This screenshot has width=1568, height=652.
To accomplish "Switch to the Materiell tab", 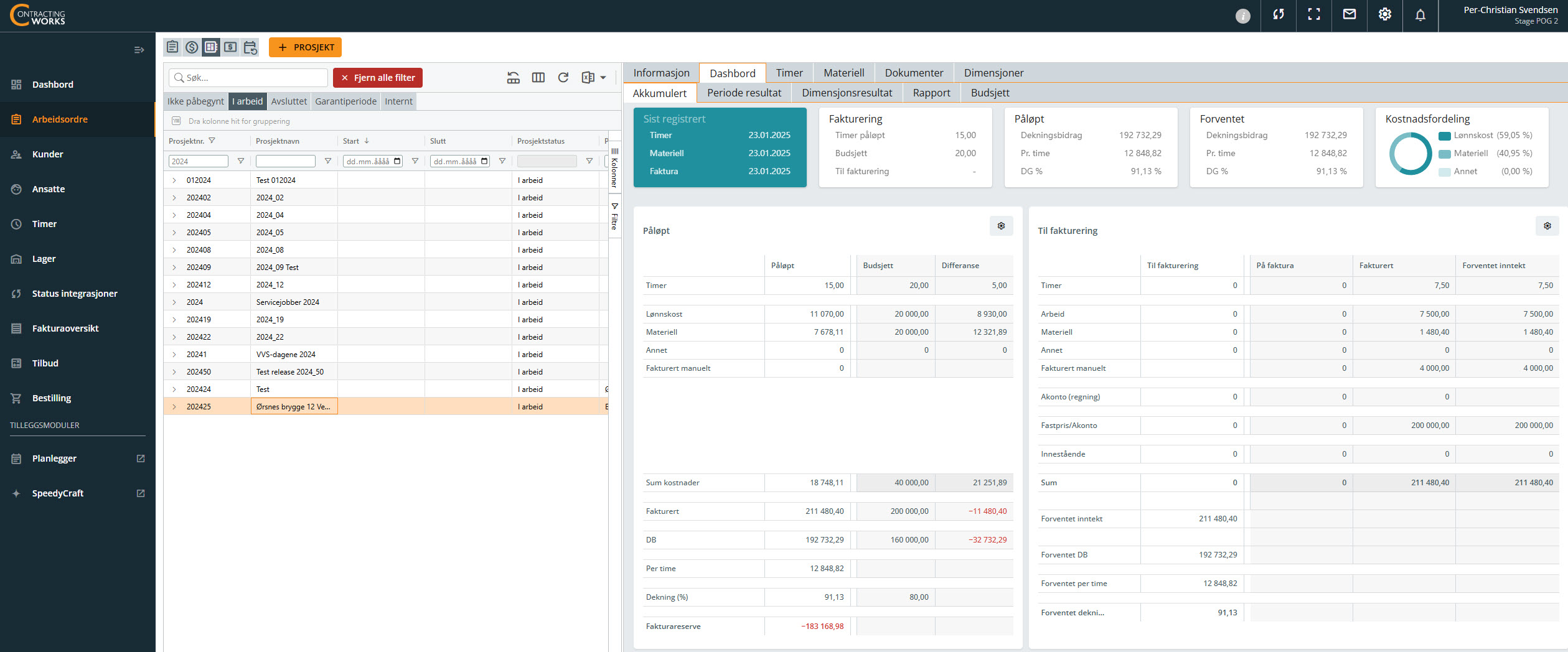I will (x=843, y=73).
